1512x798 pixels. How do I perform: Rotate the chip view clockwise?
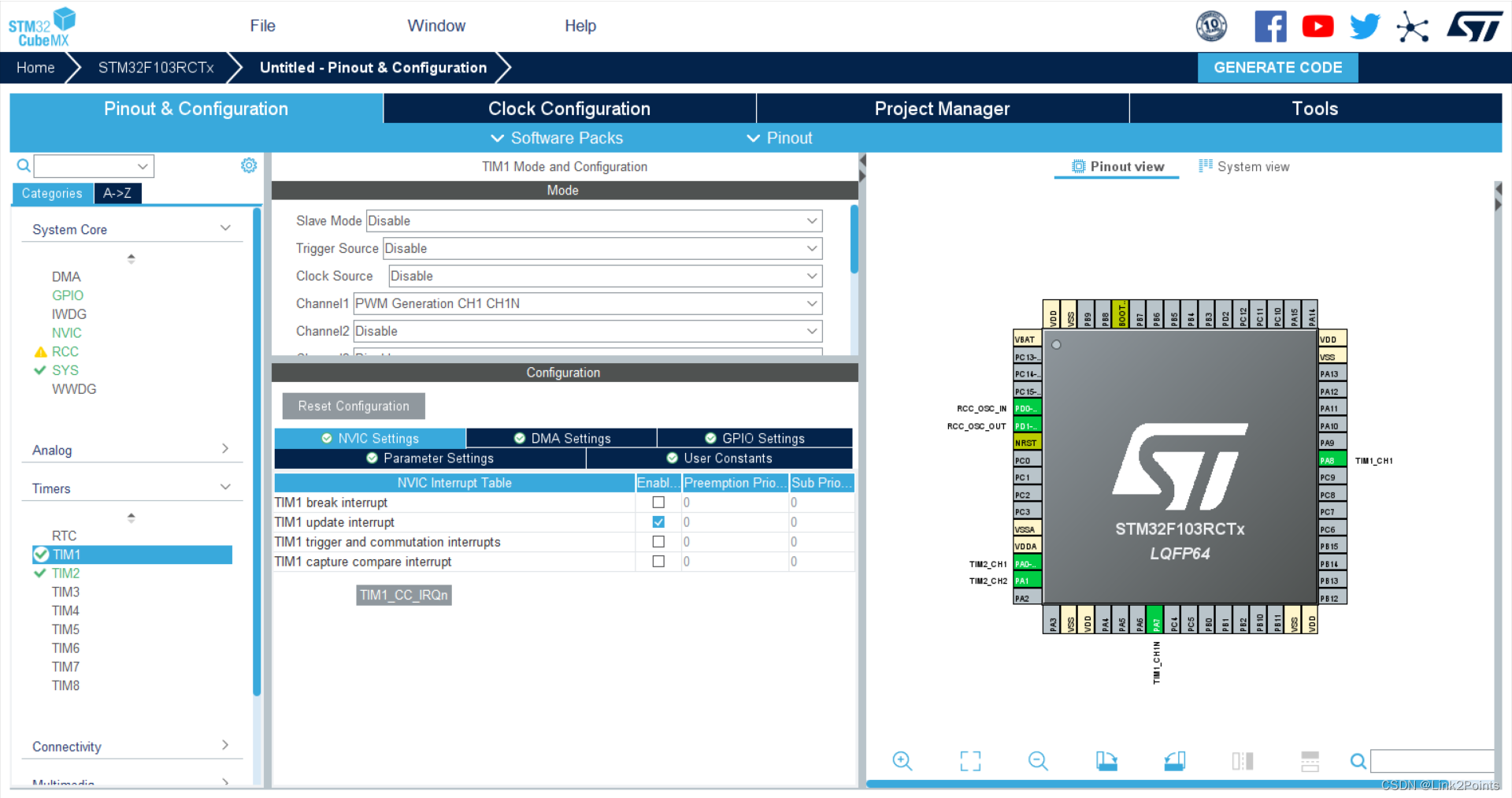click(1106, 761)
